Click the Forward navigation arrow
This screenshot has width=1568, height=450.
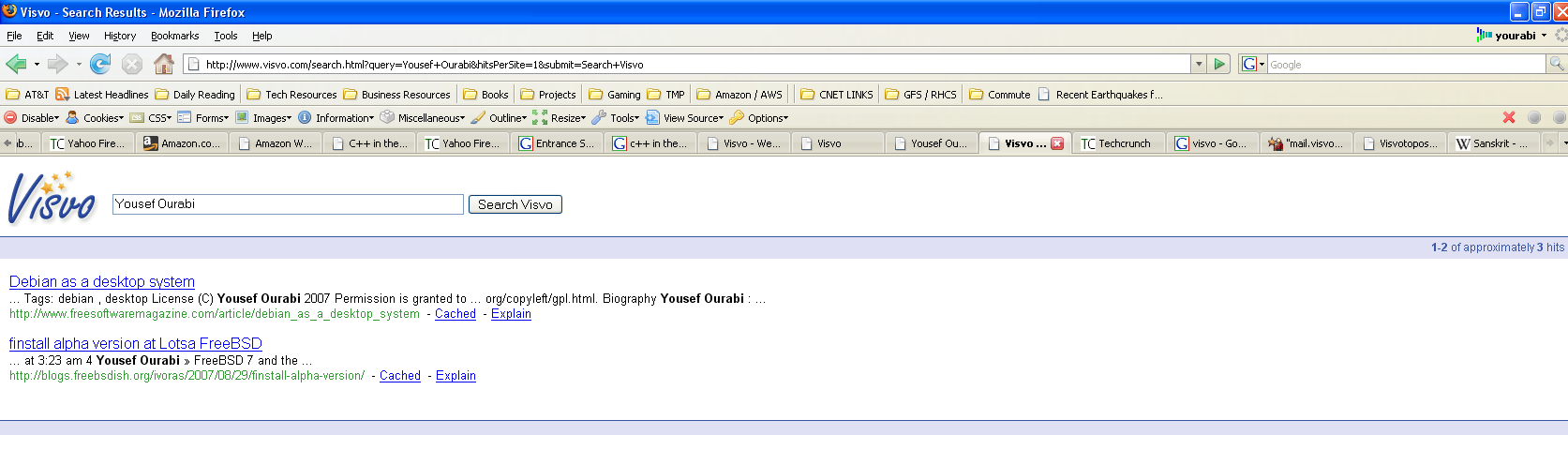click(57, 64)
